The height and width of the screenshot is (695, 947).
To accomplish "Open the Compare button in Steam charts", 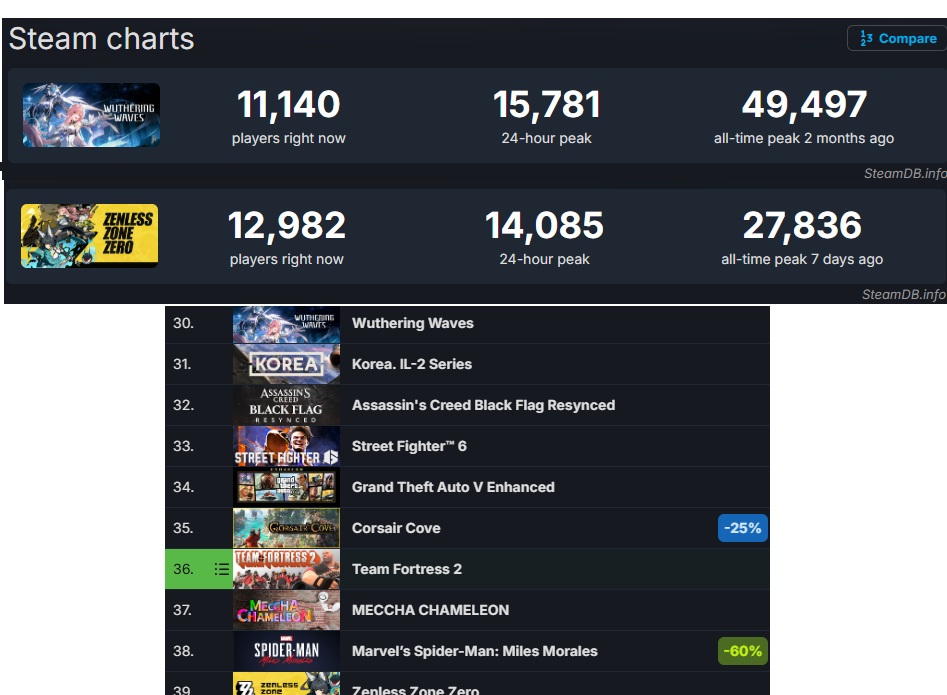I will tap(897, 38).
